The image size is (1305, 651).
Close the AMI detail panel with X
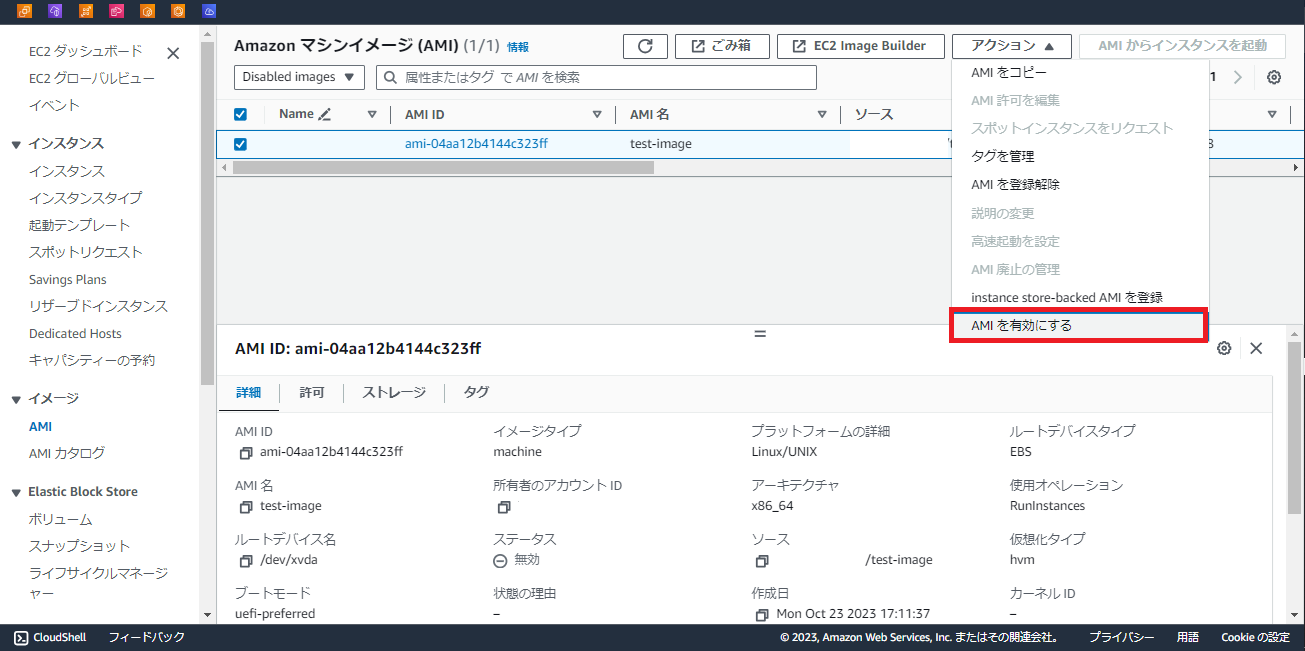1256,348
